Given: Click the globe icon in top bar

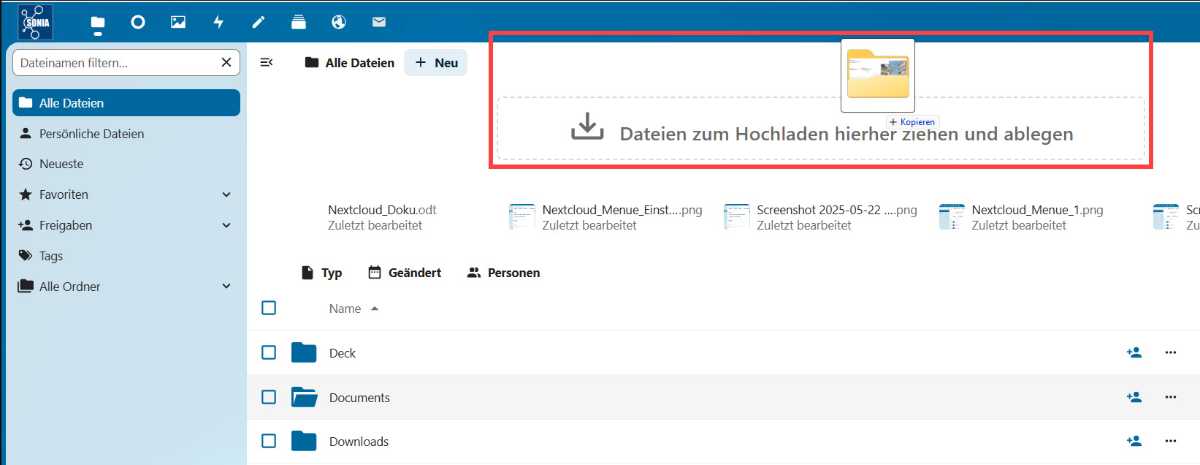Looking at the screenshot, I should (339, 22).
